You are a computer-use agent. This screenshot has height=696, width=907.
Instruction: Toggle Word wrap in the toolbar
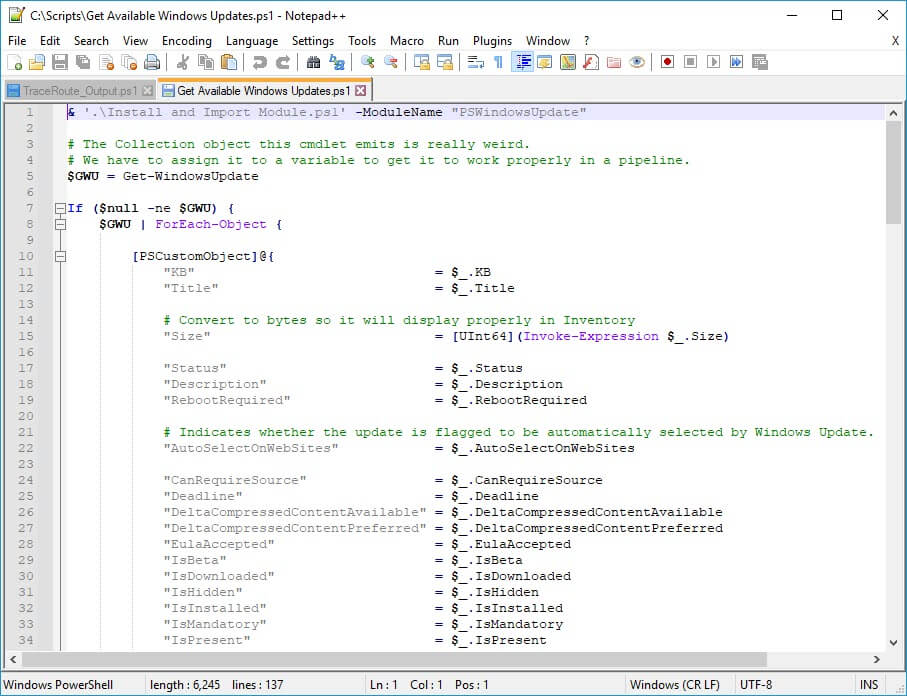[476, 62]
